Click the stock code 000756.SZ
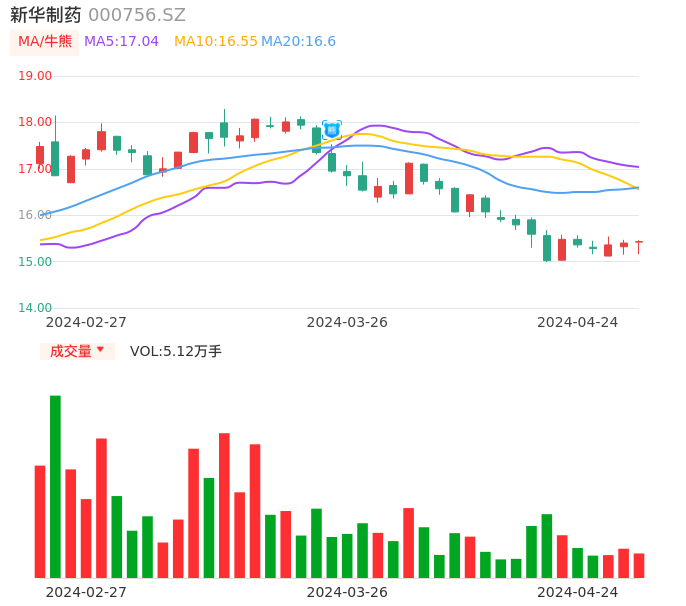This screenshot has width=686, height=606. point(137,15)
